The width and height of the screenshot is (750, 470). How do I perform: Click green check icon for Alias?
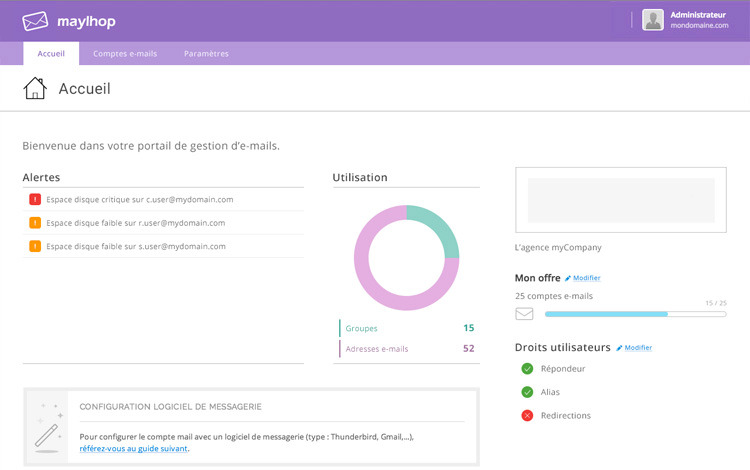tap(527, 392)
